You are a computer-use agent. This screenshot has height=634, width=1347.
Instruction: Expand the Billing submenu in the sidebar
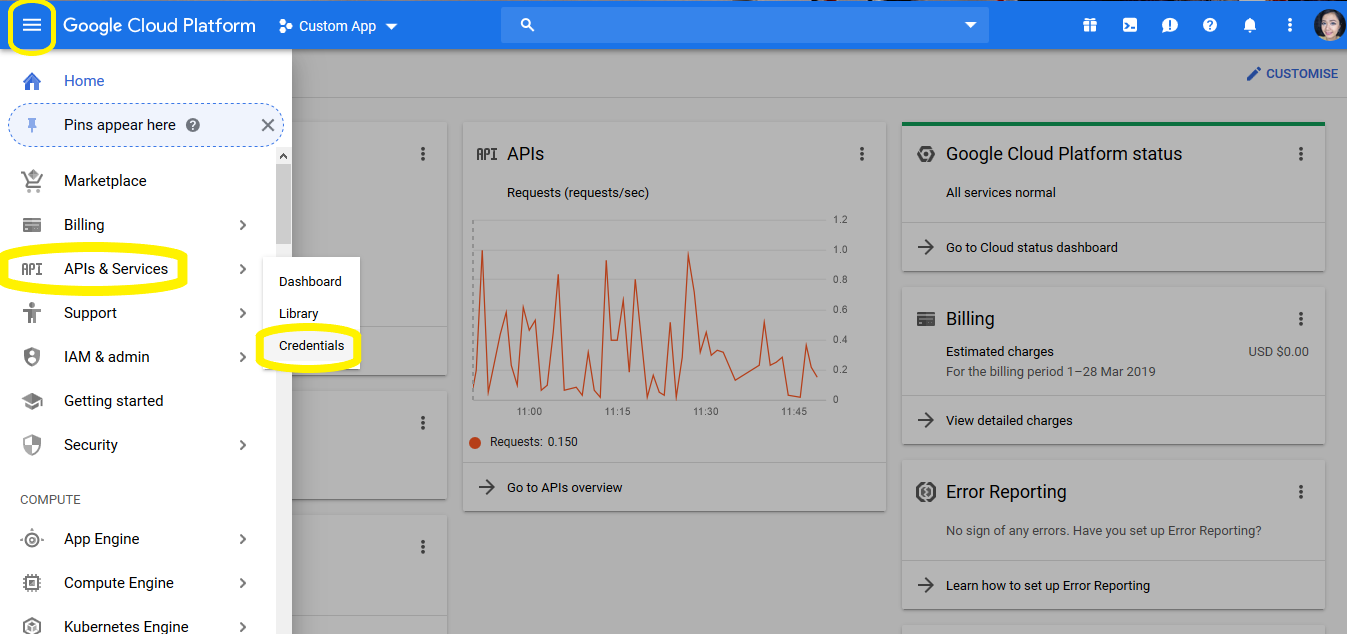click(242, 225)
